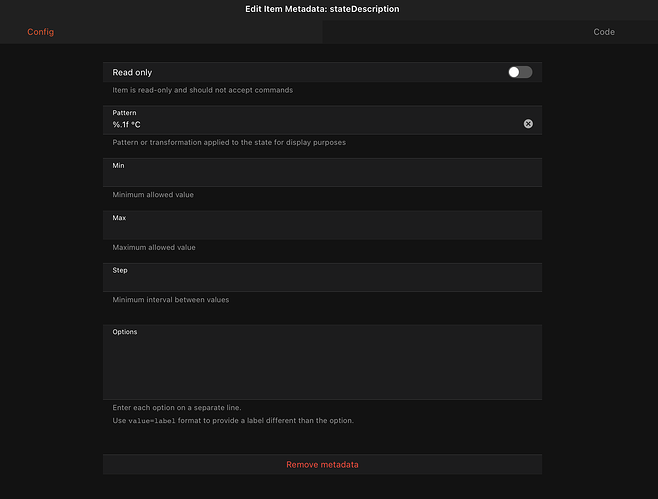The image size is (658, 499).
Task: Click into the Min value field
Action: [x=322, y=177]
